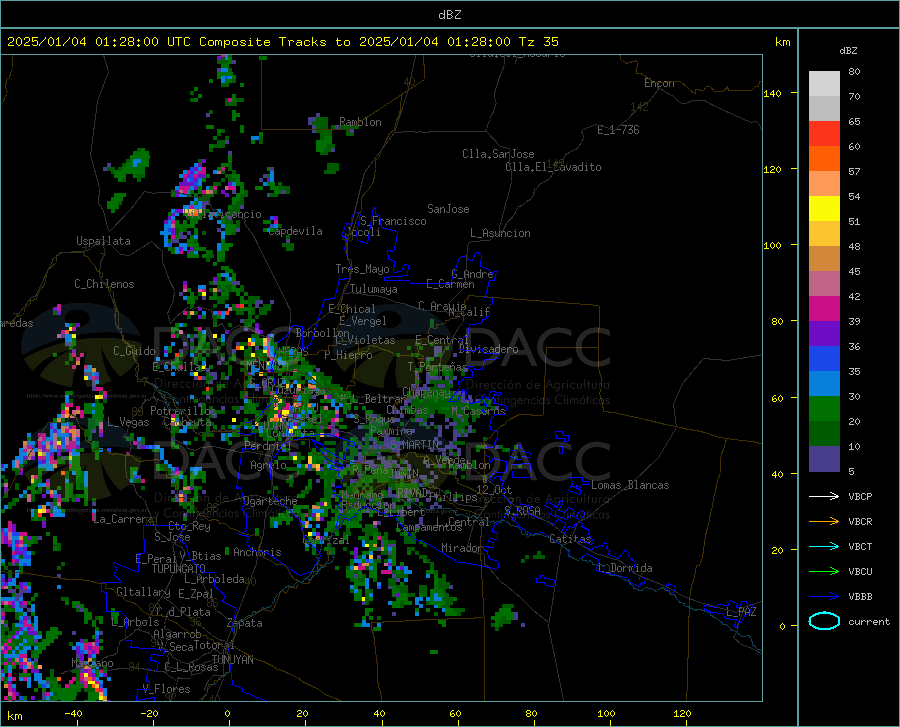Click the Zapata location label

point(245,623)
